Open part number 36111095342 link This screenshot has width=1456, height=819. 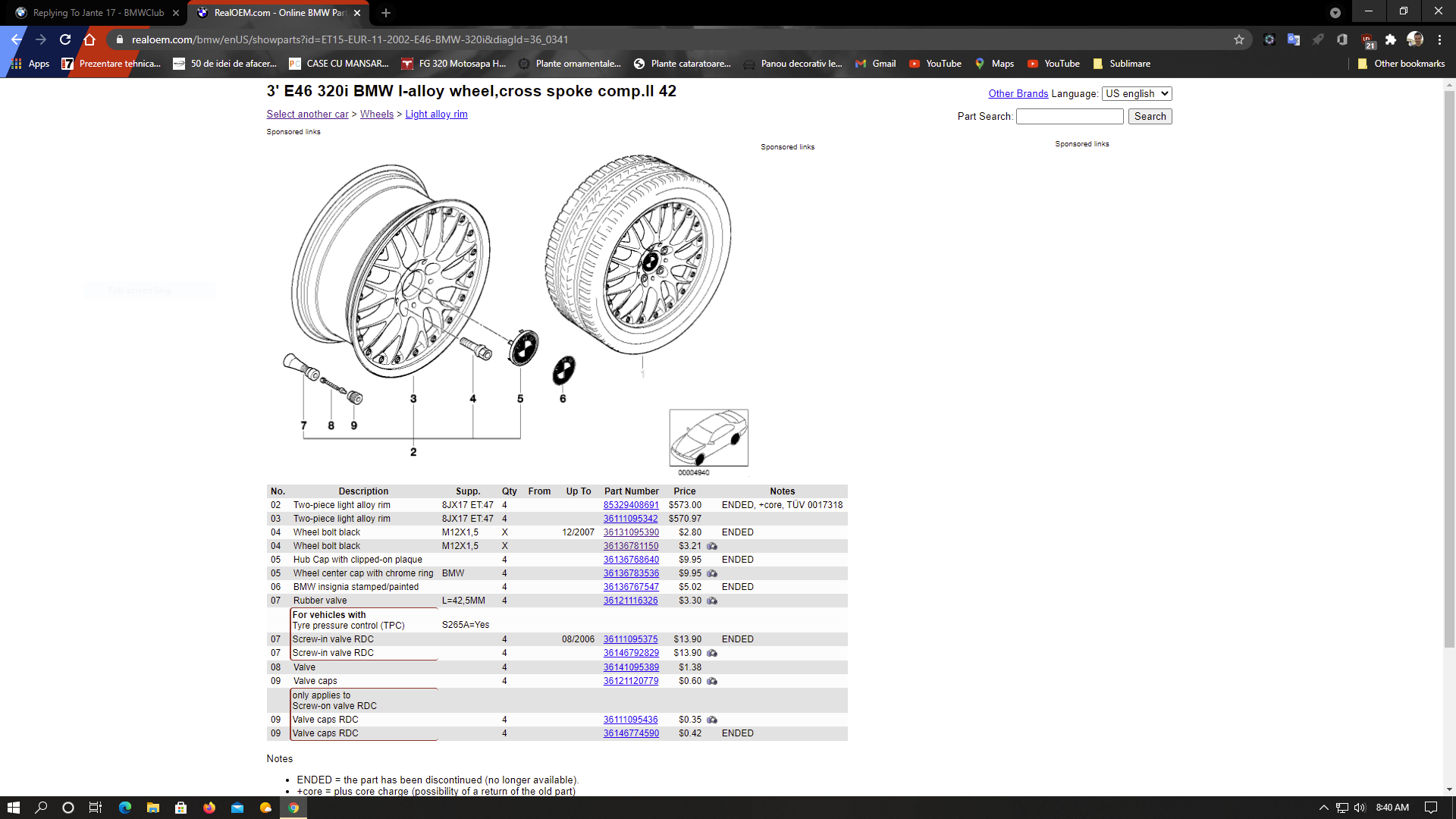[630, 519]
